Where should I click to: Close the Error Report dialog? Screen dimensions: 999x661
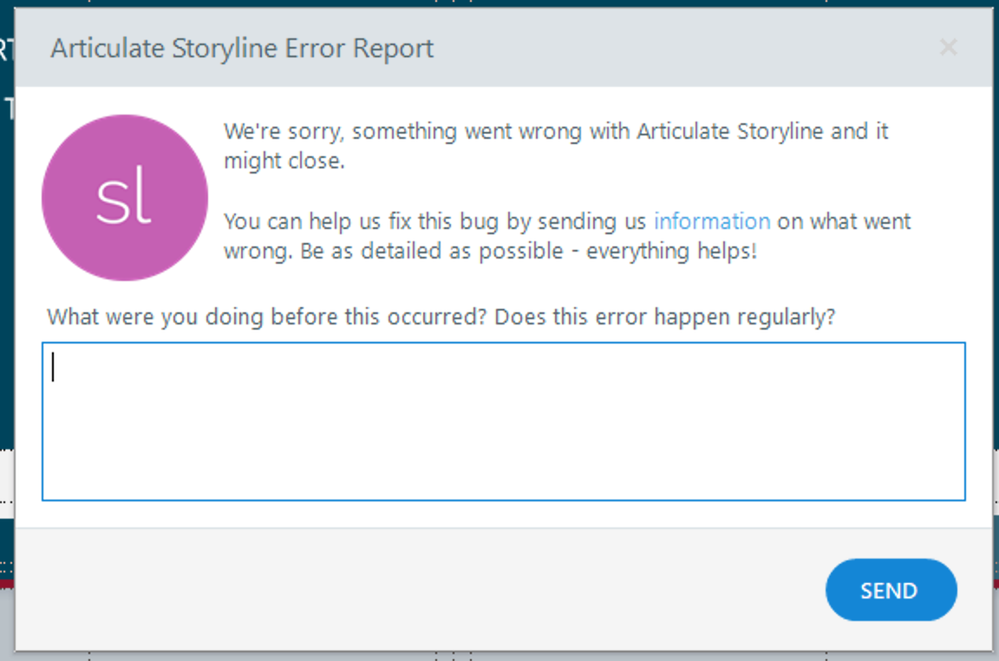coord(948,47)
